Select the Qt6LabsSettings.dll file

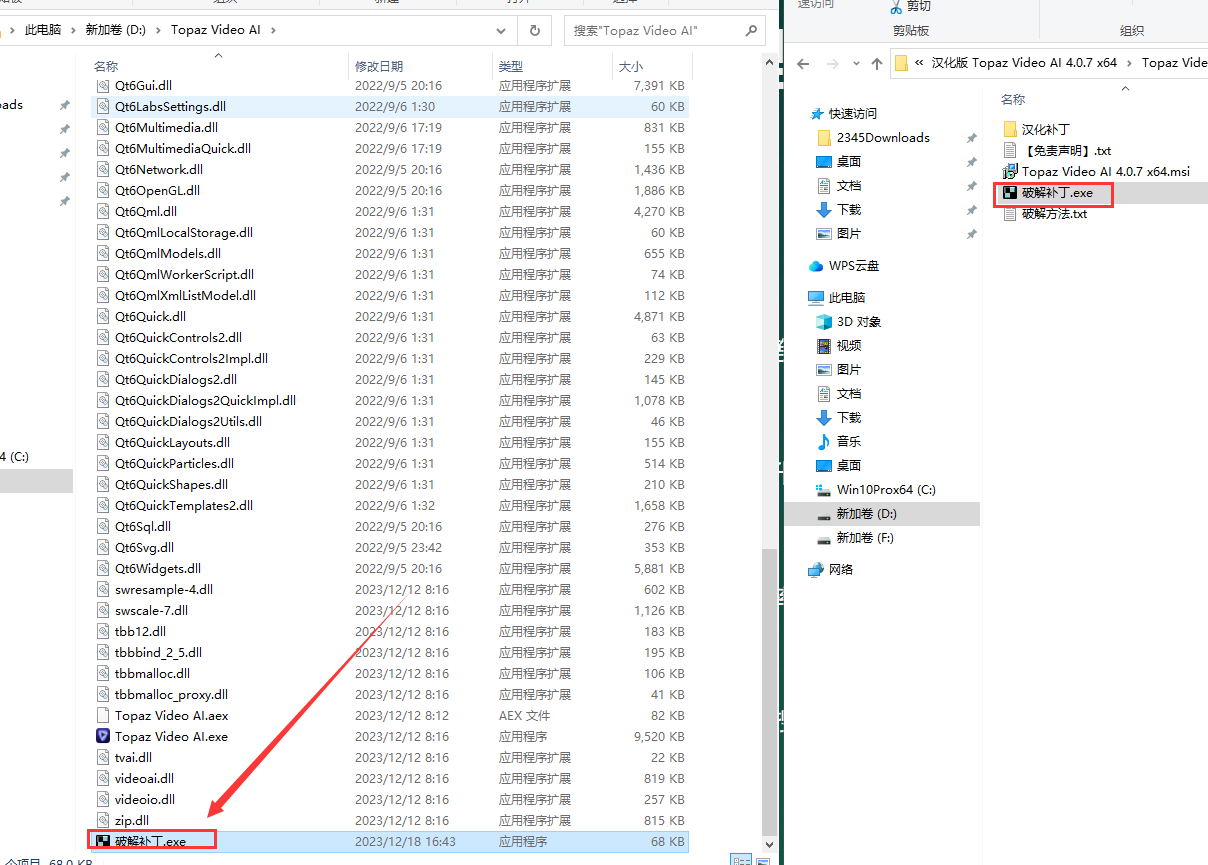pyautogui.click(x=170, y=106)
